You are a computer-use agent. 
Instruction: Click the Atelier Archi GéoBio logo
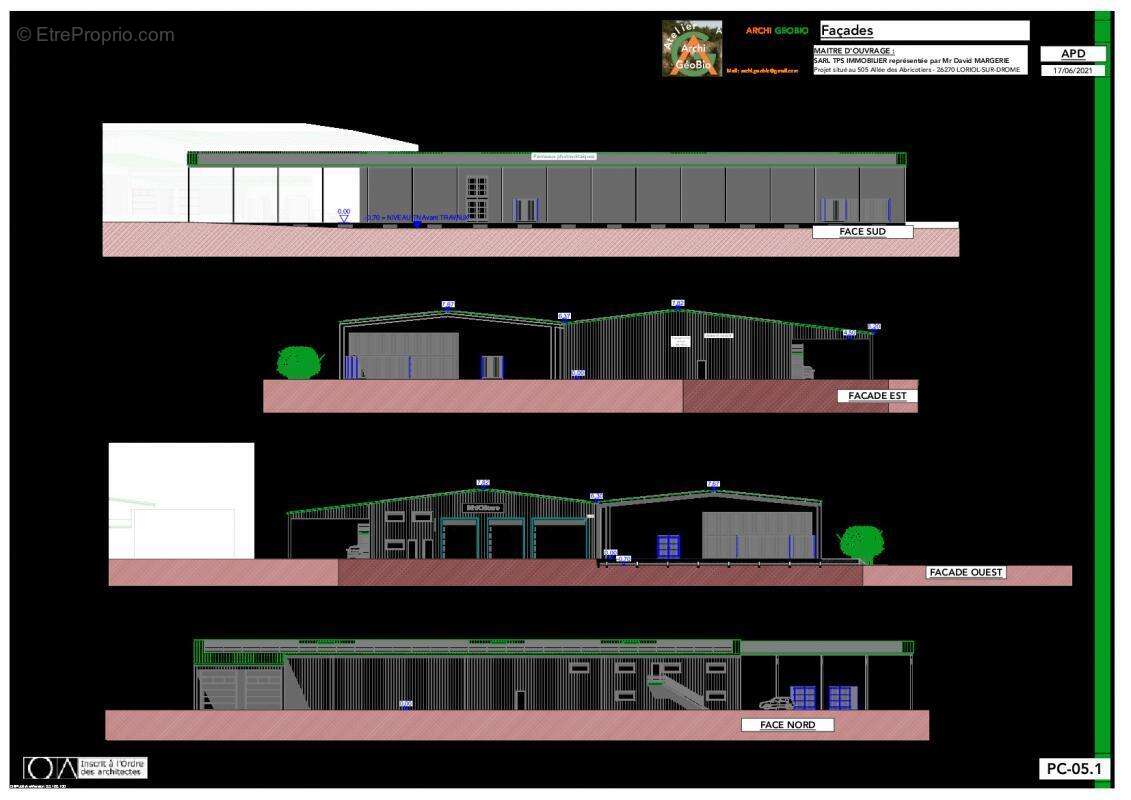coord(691,48)
